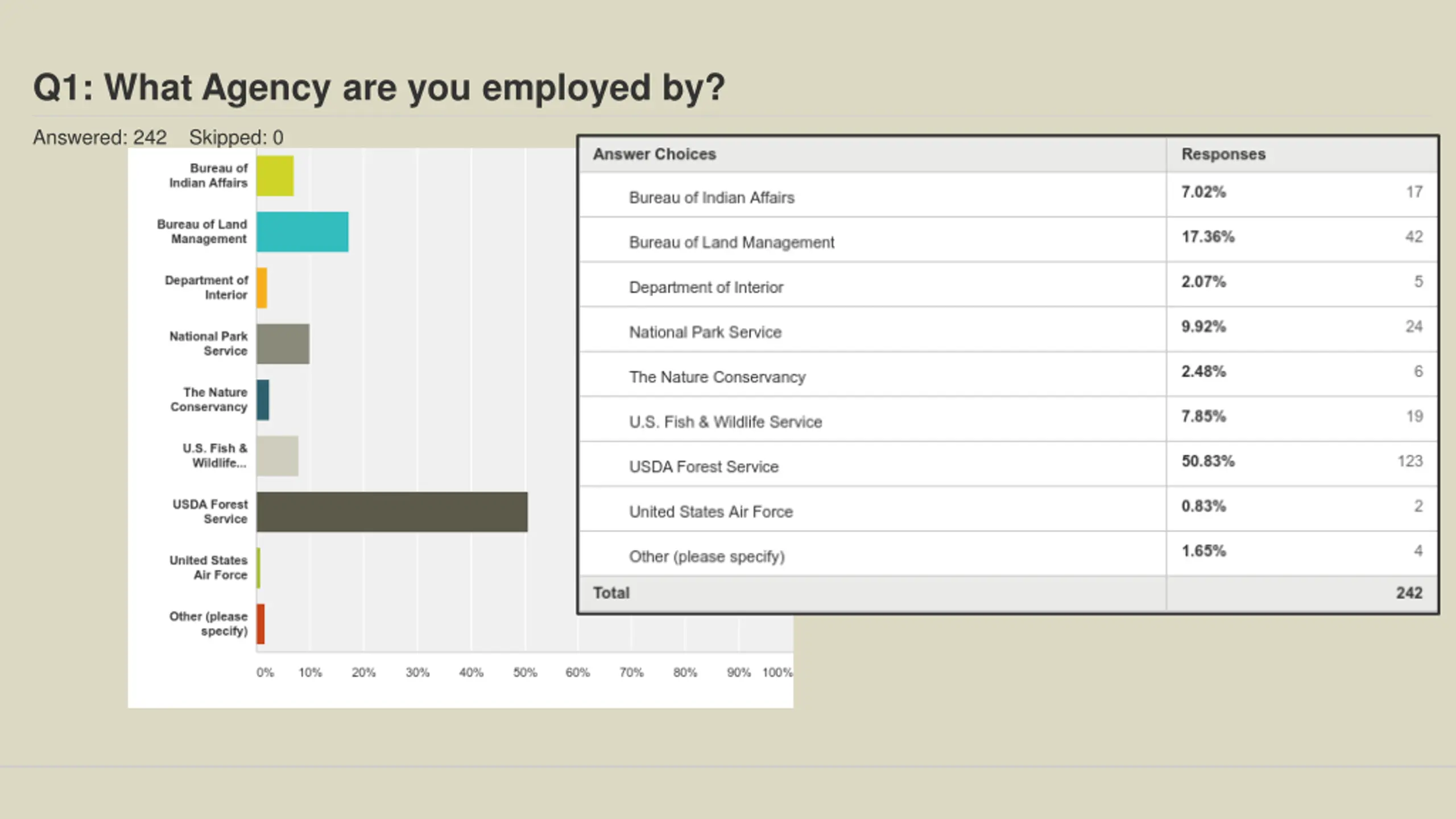
Task: Click the Responses column header
Action: pyautogui.click(x=1223, y=154)
